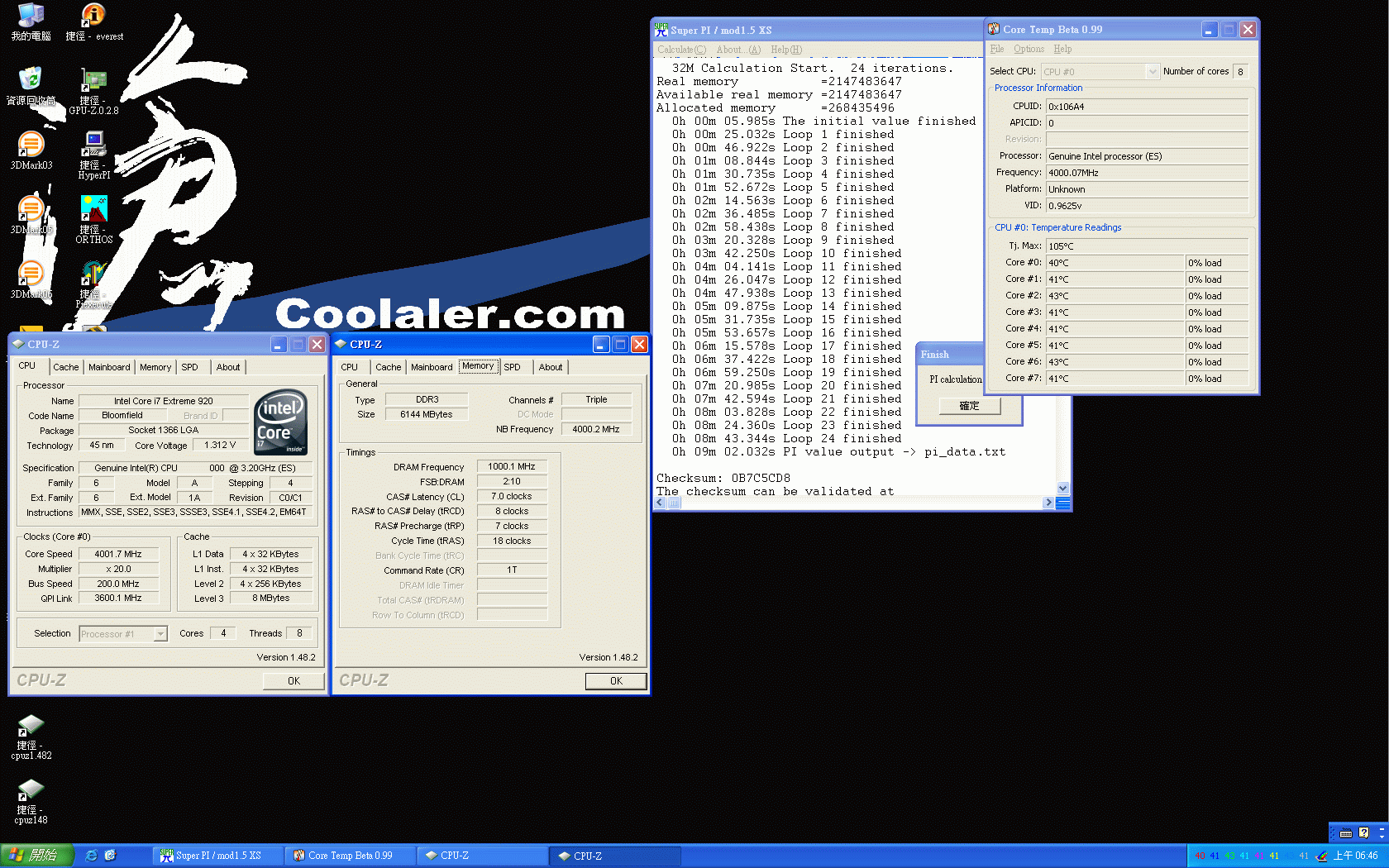Open the 我的電腦 desktop icon

coord(31,21)
